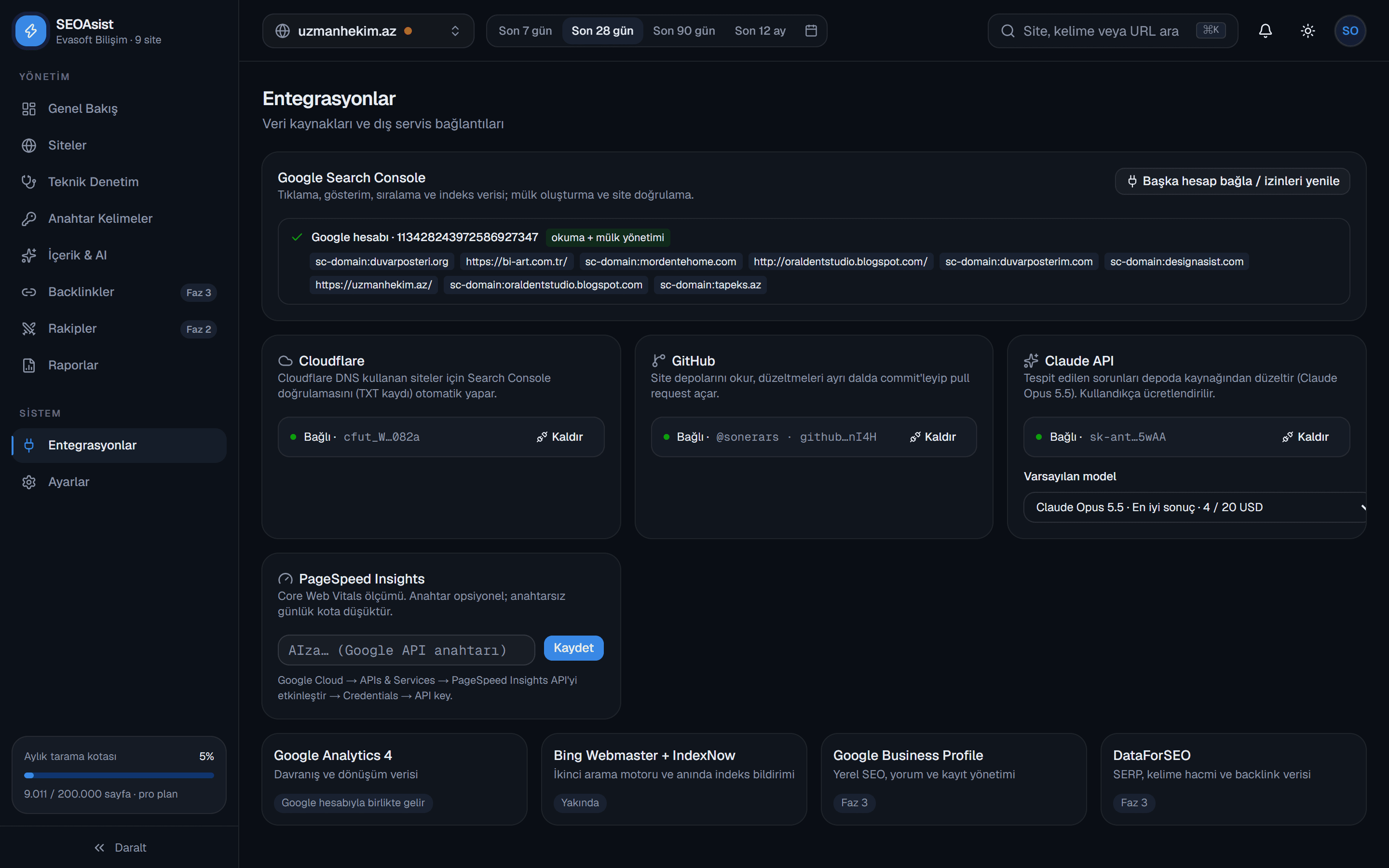Open the calendar date picker icon
The height and width of the screenshot is (868, 1389).
[810, 31]
